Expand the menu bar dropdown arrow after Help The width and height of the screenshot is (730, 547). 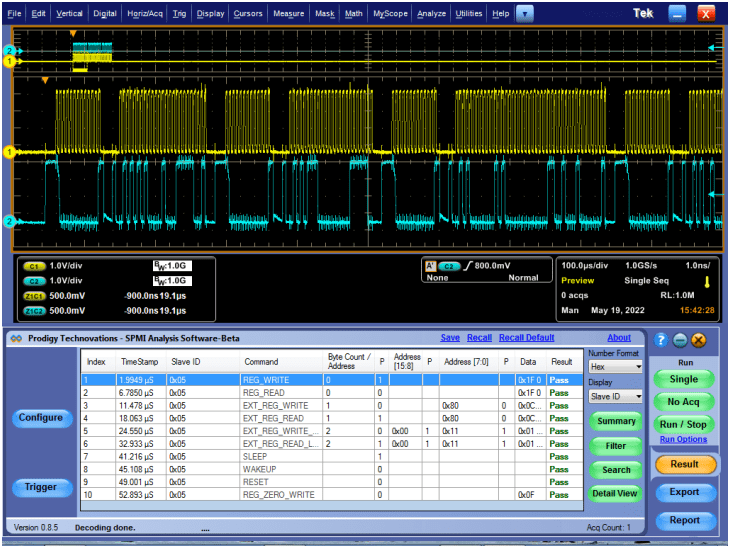click(525, 14)
